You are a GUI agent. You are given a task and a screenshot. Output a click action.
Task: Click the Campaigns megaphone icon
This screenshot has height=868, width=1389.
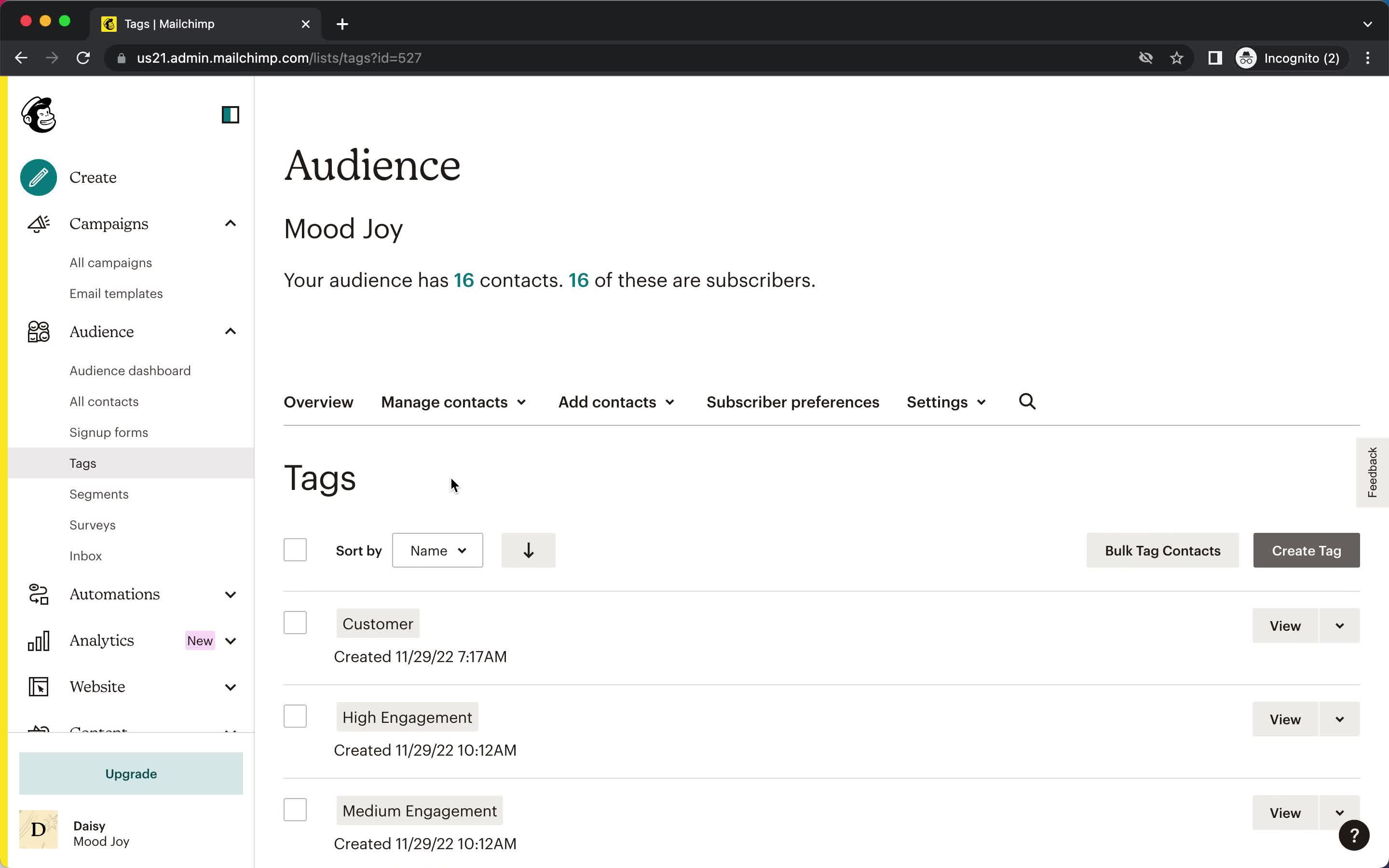pyautogui.click(x=39, y=224)
